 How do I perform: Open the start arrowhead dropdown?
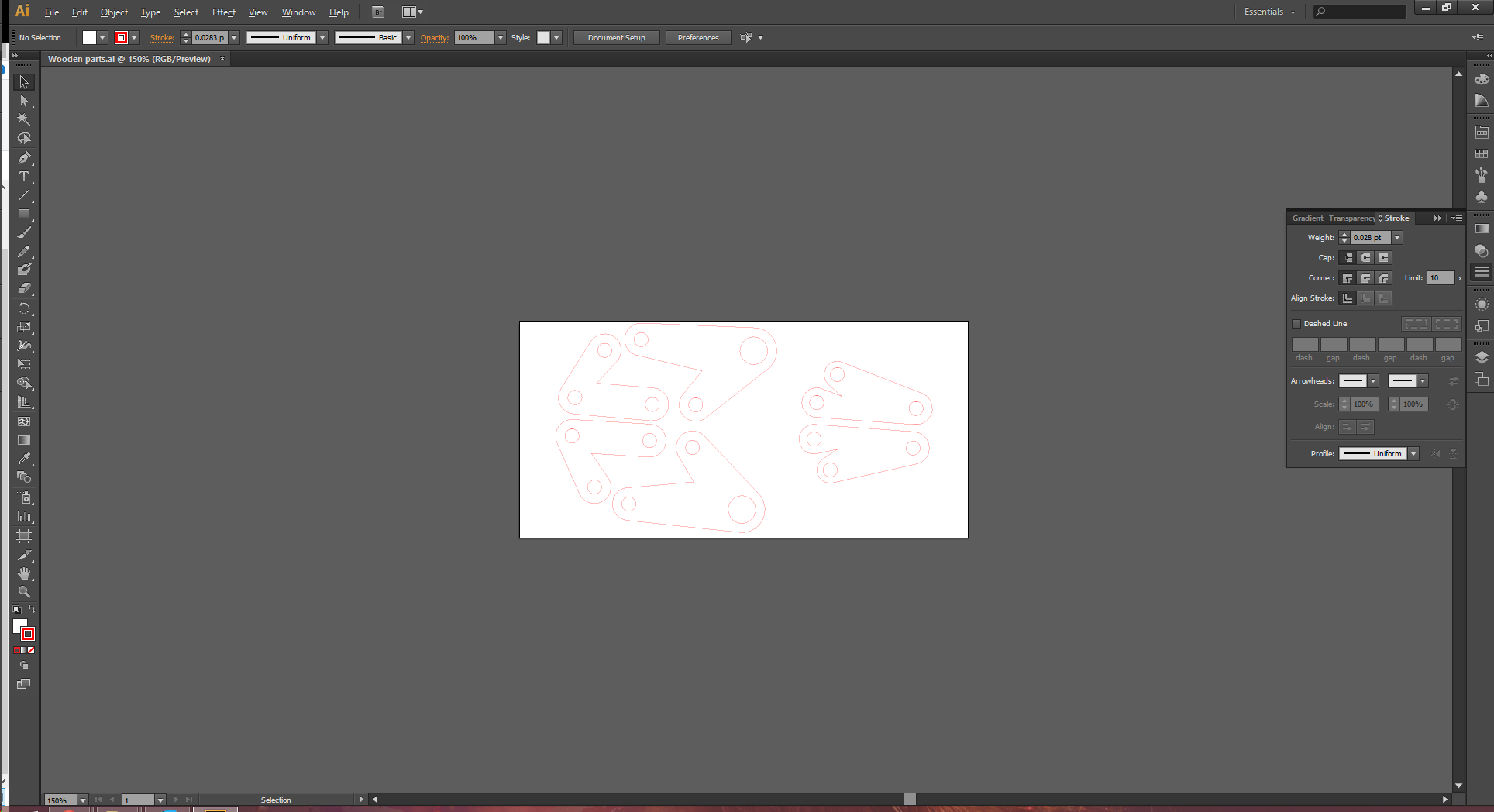[1373, 381]
